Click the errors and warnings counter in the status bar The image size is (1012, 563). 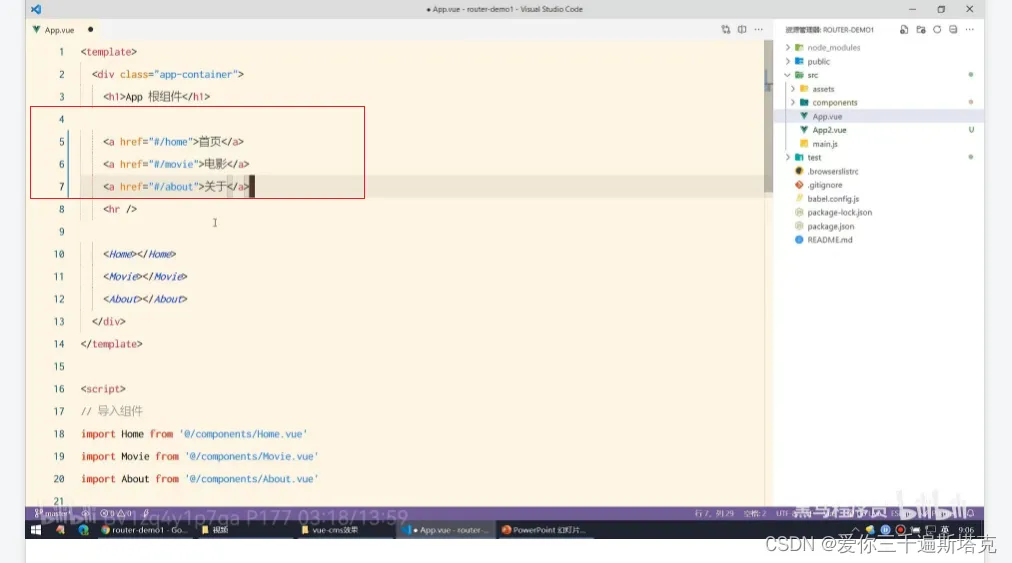(x=117, y=514)
